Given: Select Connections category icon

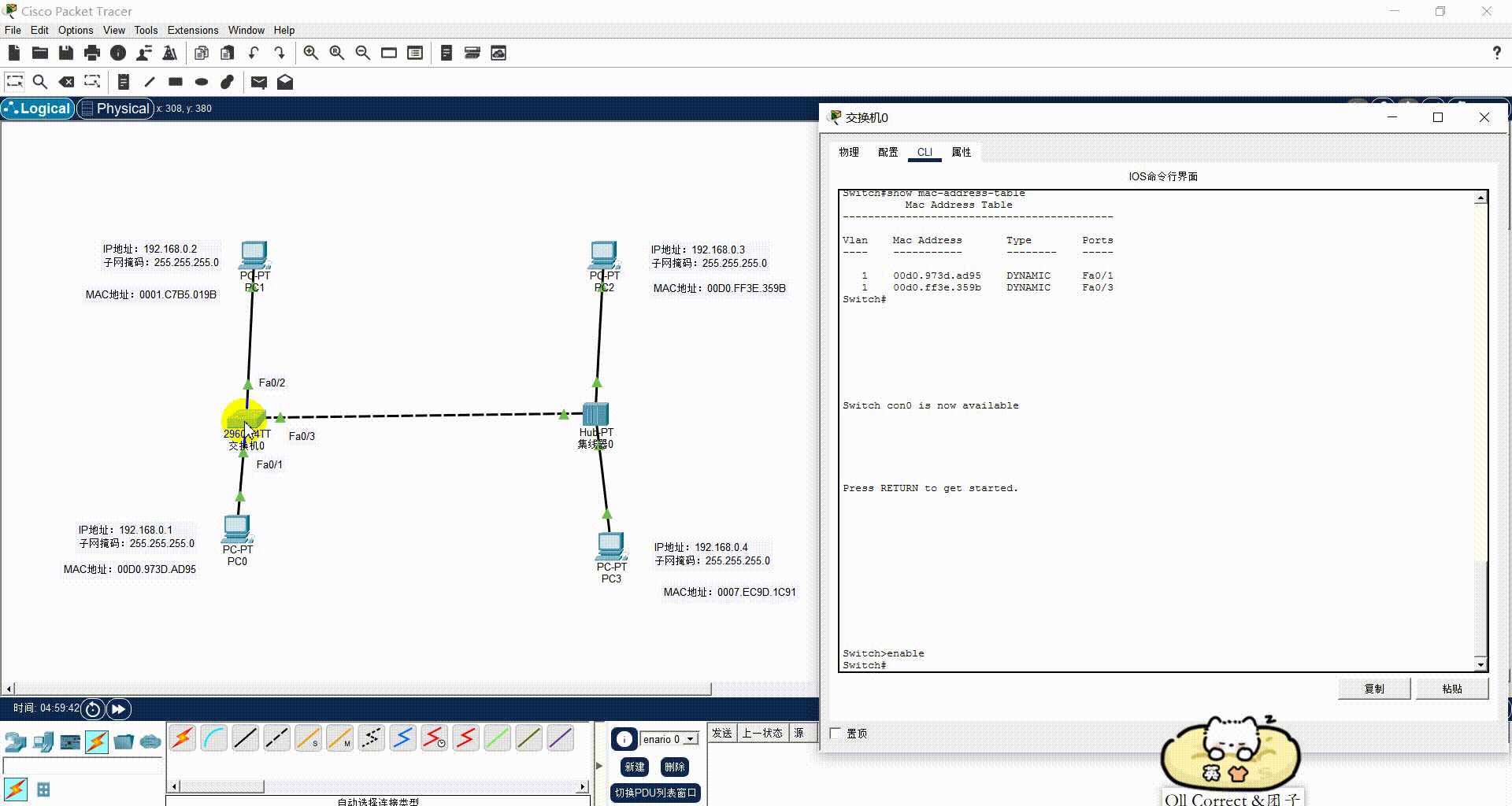Looking at the screenshot, I should click(97, 741).
